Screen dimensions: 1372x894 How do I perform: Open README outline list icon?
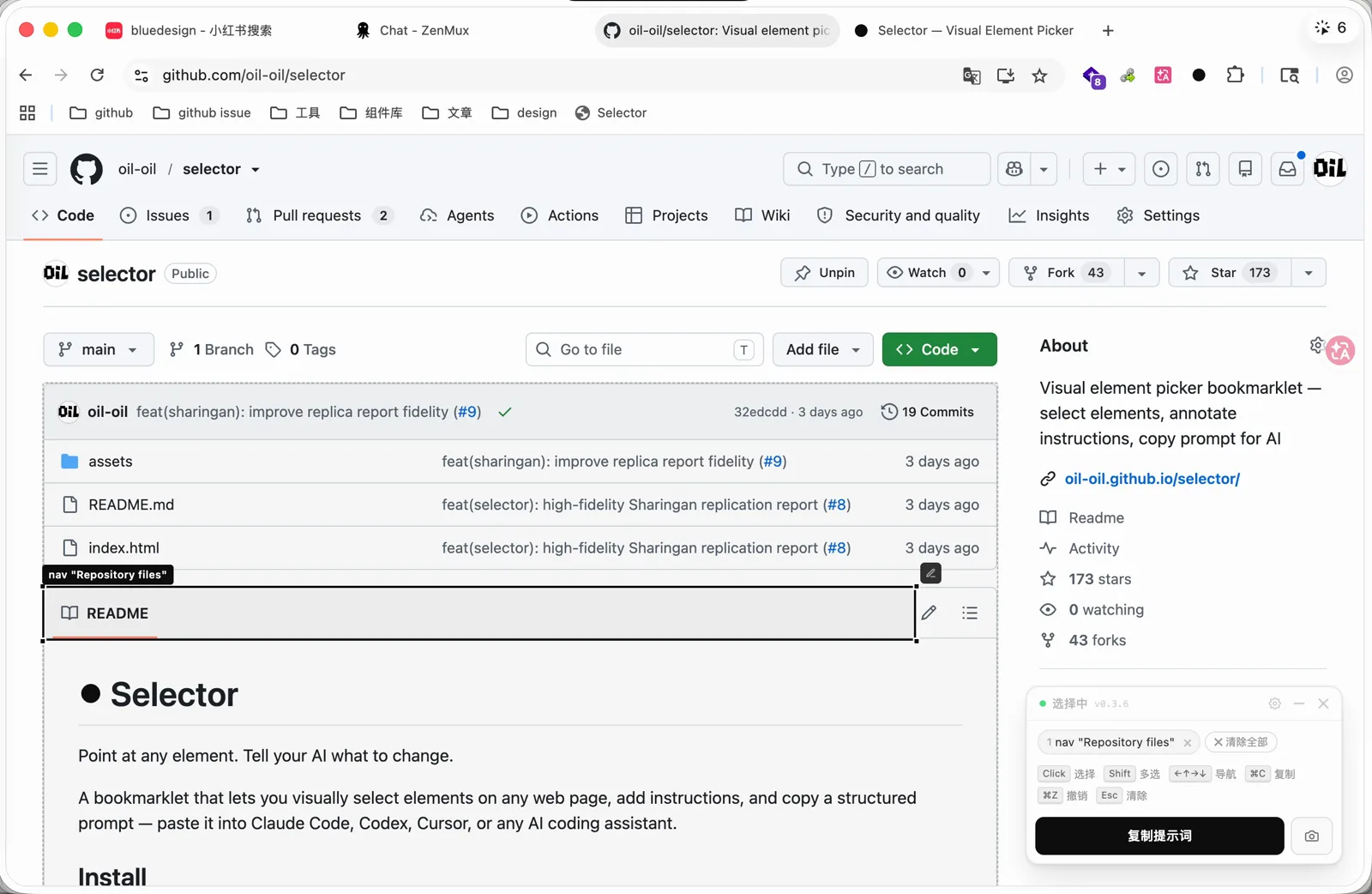coord(970,613)
